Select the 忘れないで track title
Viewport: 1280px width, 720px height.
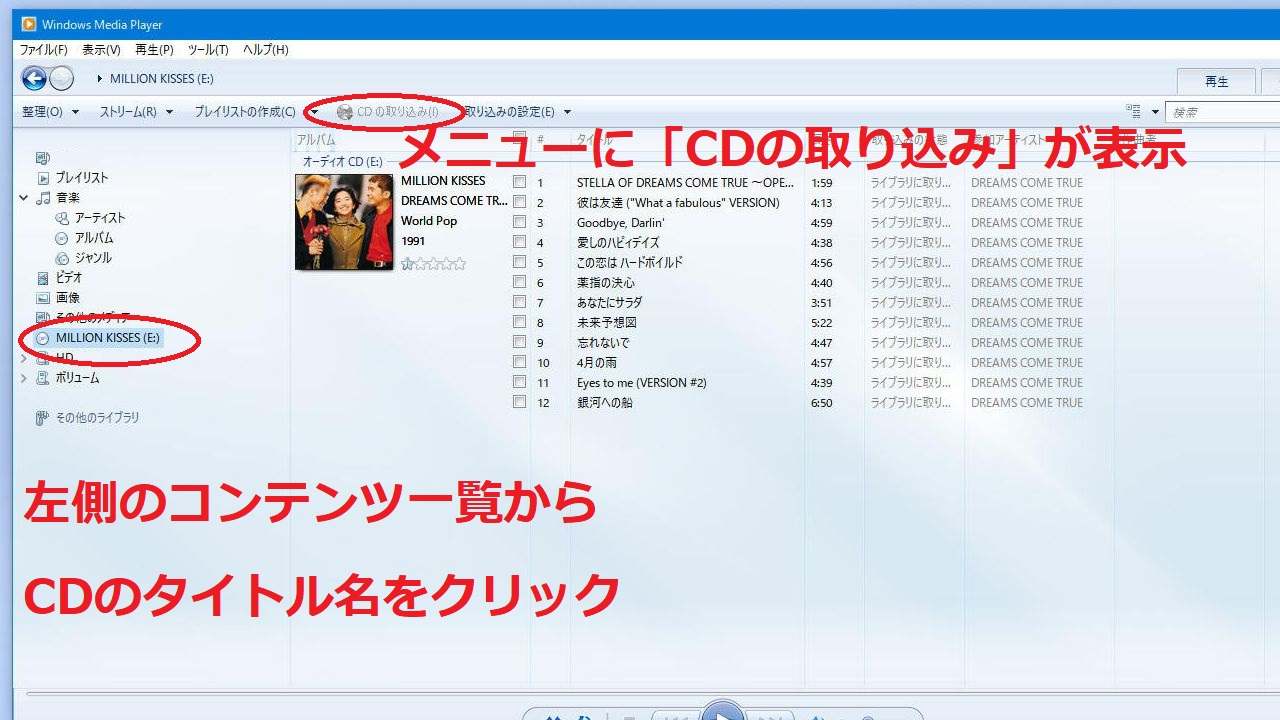click(x=603, y=342)
